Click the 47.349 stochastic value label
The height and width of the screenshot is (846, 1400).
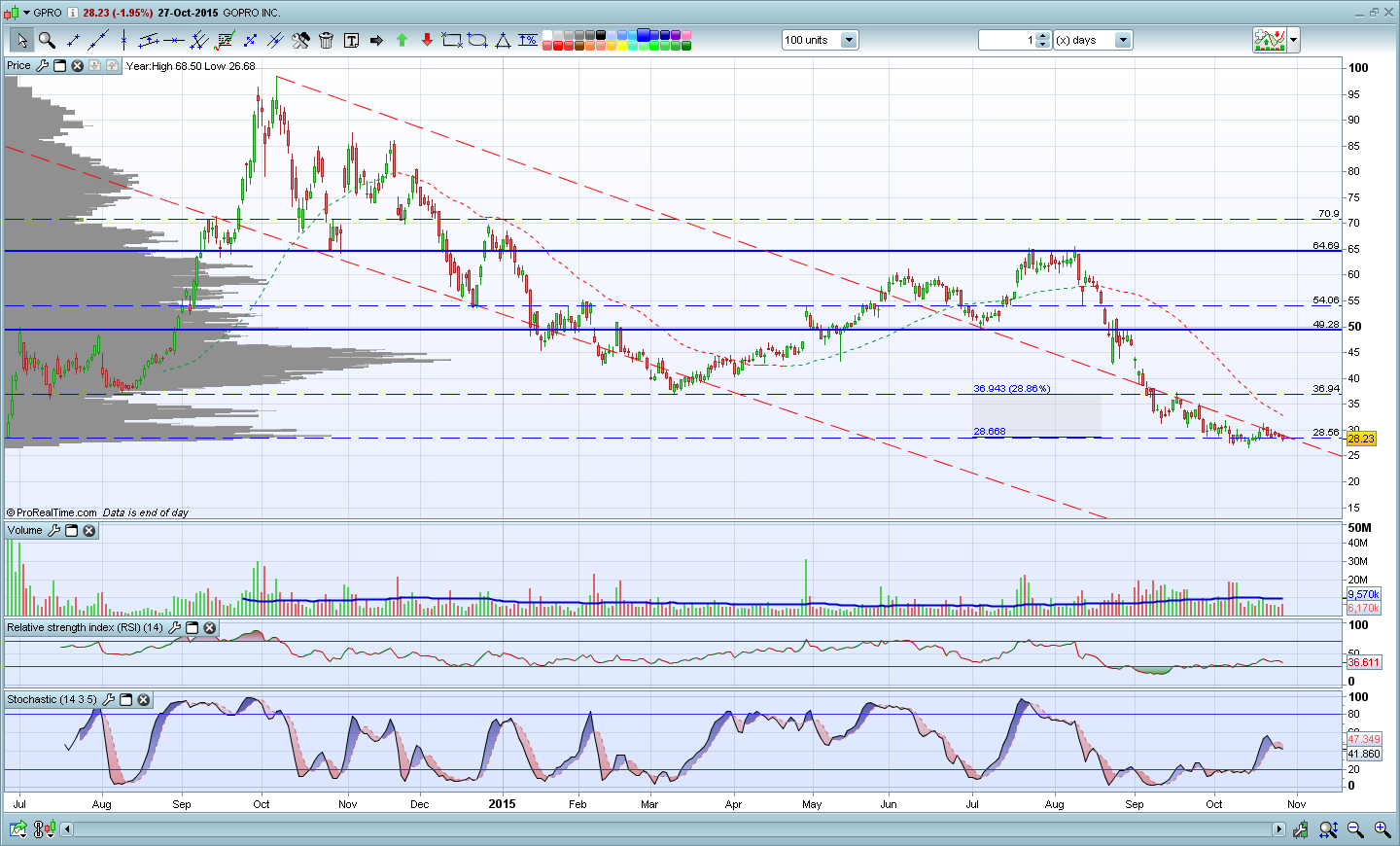coord(1363,739)
